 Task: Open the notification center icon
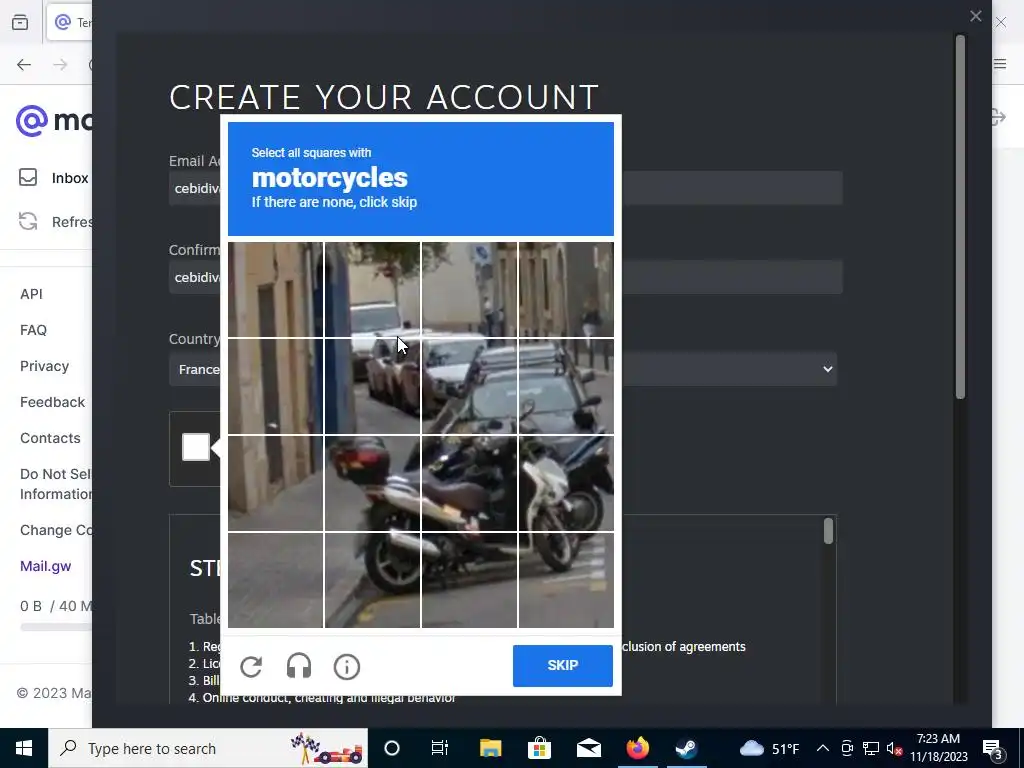(x=993, y=749)
